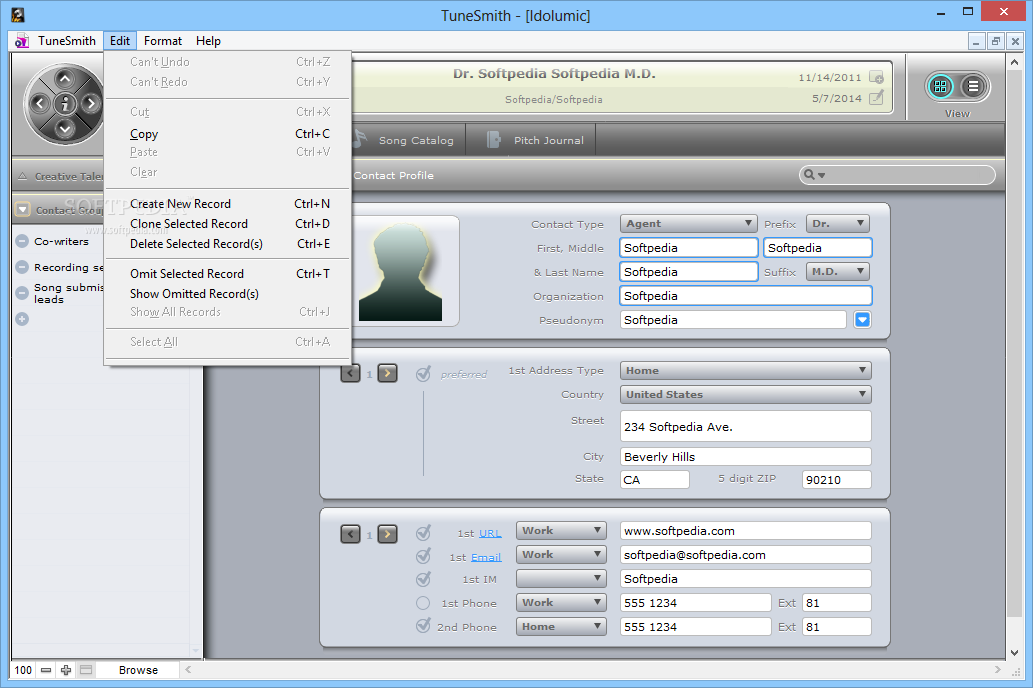The width and height of the screenshot is (1033, 688).
Task: Open the Format menu
Action: (x=163, y=41)
